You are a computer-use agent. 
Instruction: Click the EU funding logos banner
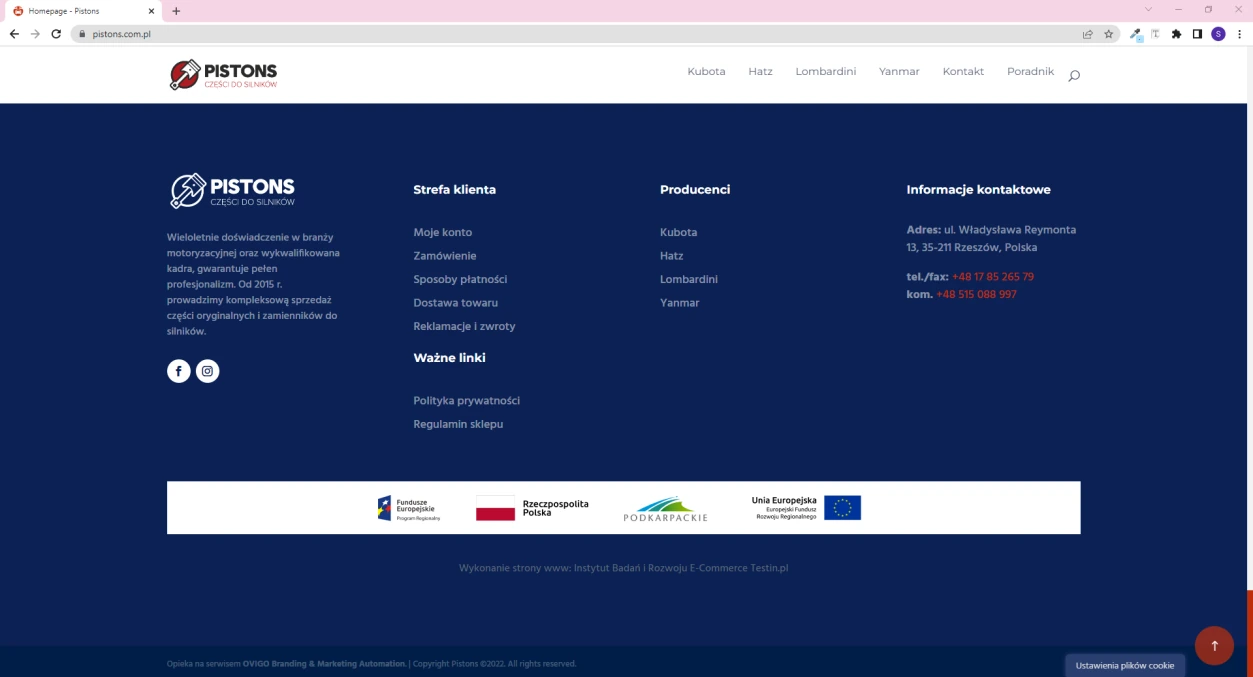[x=624, y=508]
